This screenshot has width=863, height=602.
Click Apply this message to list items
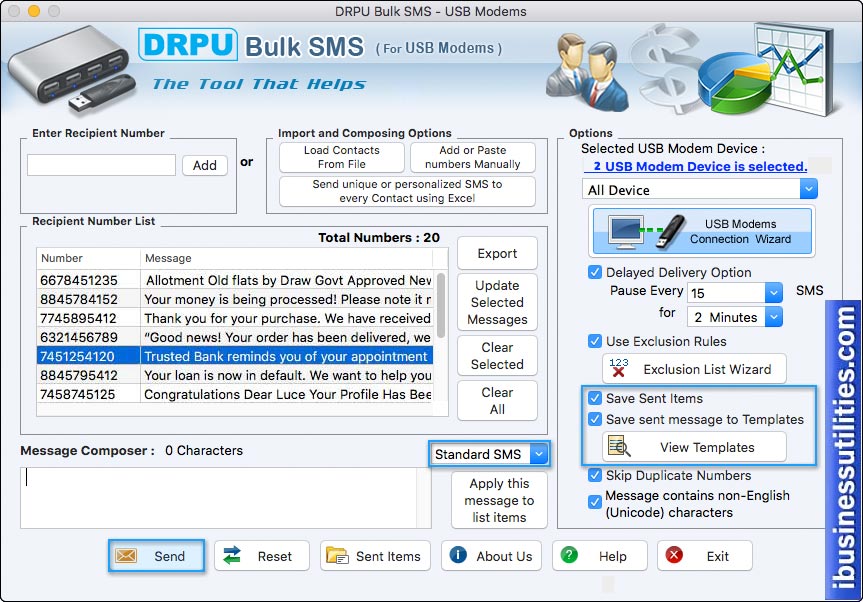point(499,500)
